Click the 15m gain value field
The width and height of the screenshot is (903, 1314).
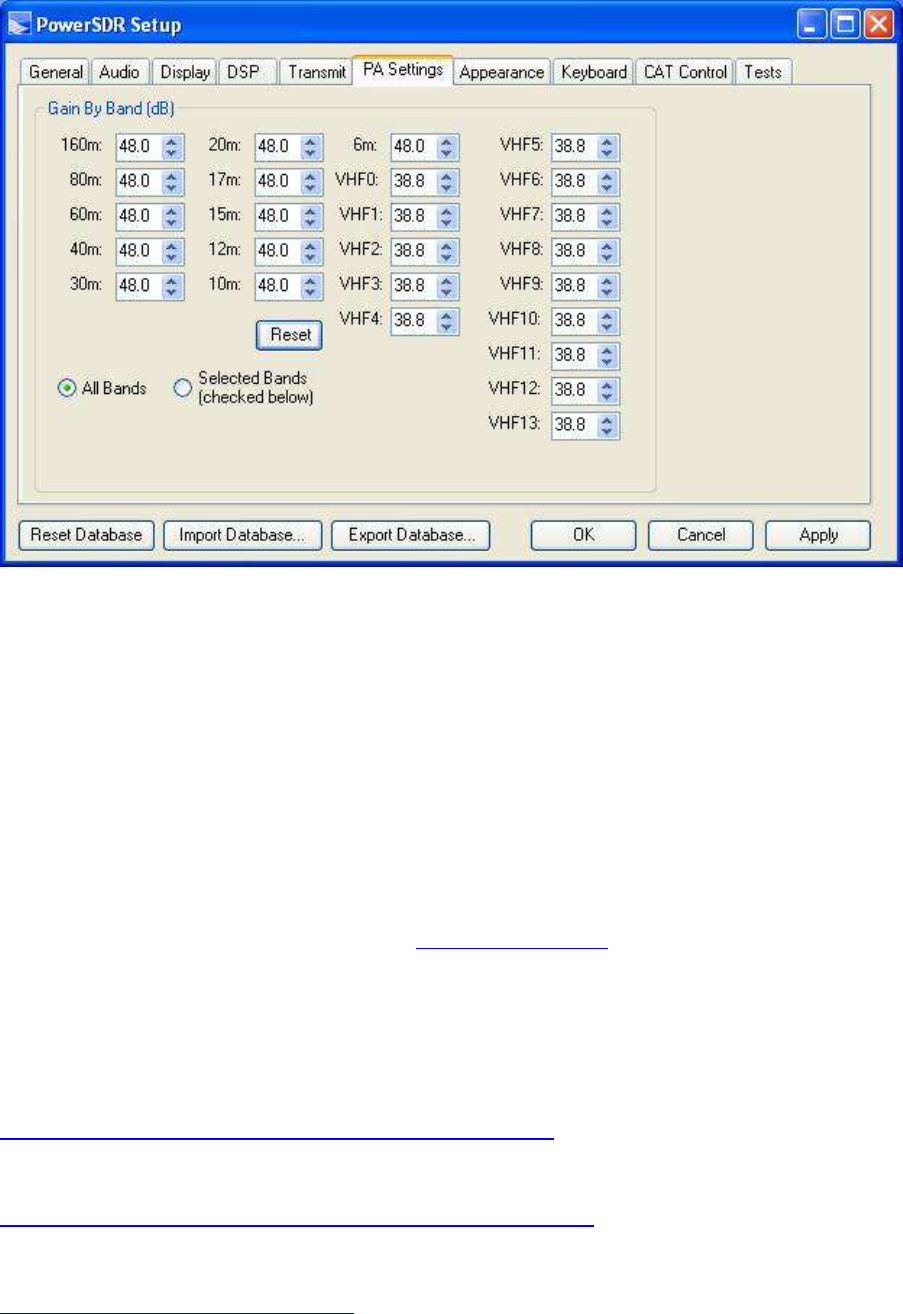(x=277, y=216)
